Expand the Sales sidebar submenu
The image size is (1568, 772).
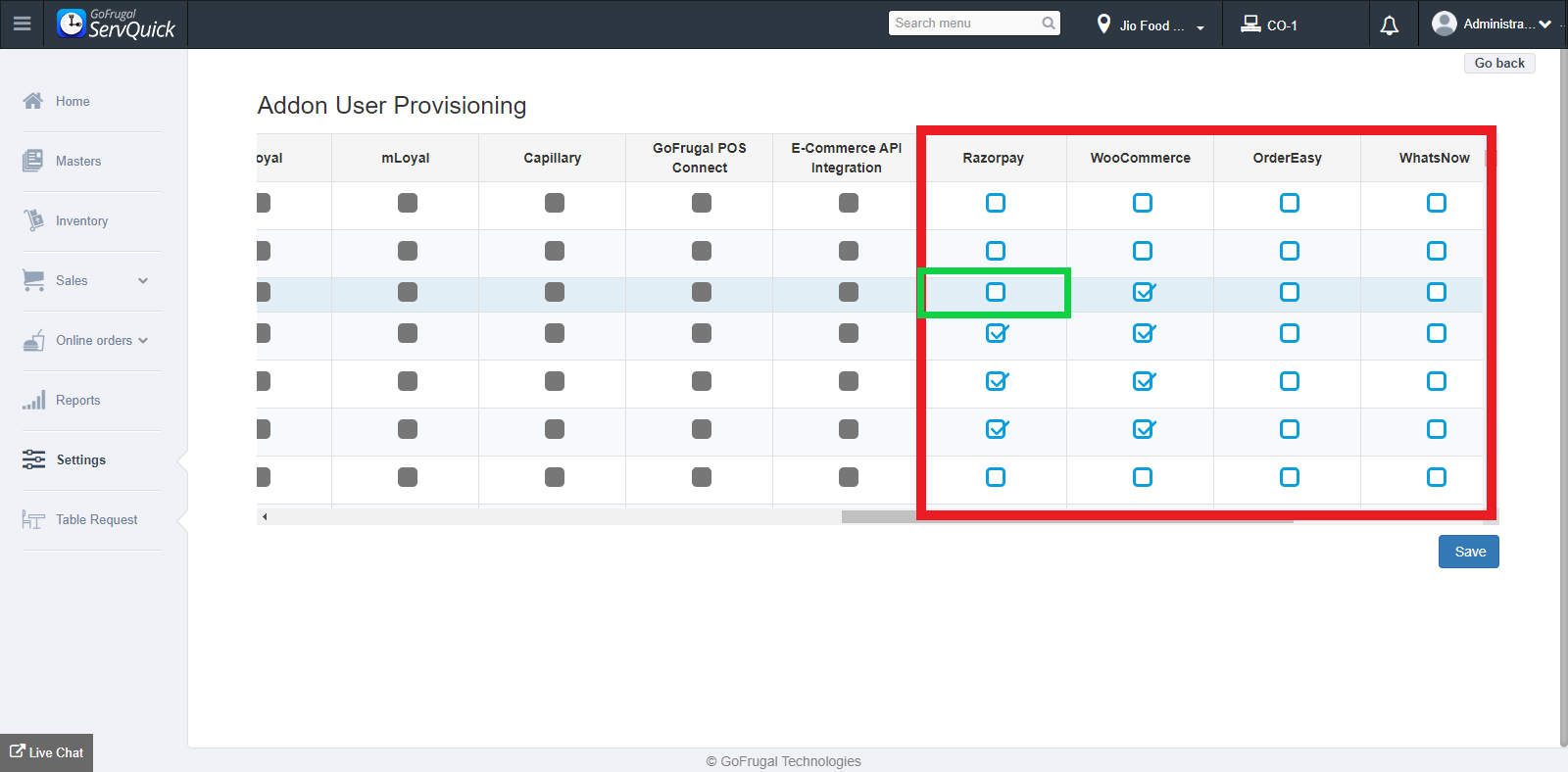click(x=143, y=281)
